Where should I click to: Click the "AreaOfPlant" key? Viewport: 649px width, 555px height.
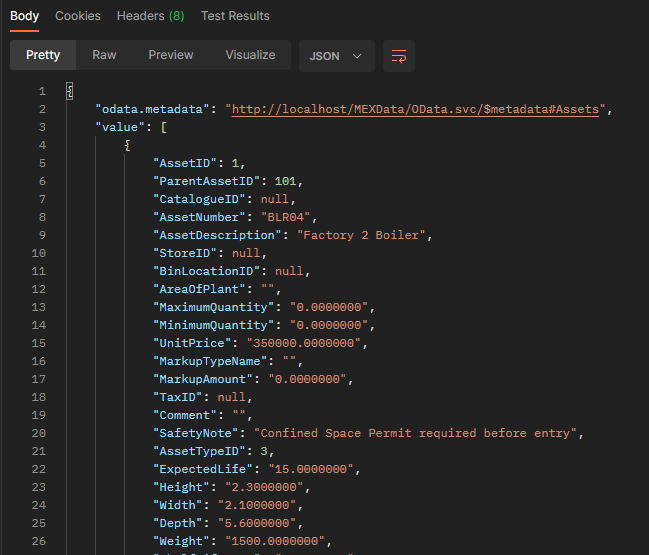[x=200, y=289]
